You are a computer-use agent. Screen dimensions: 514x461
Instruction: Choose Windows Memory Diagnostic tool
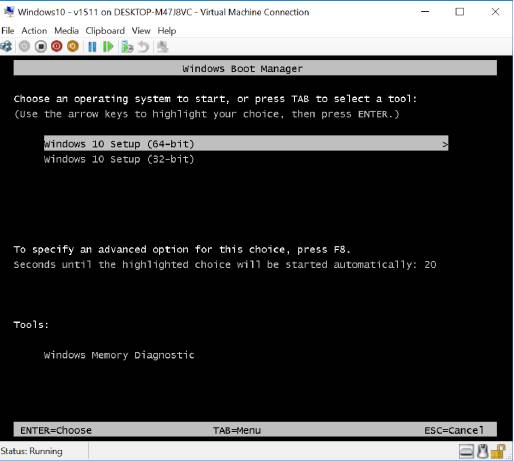tap(119, 355)
